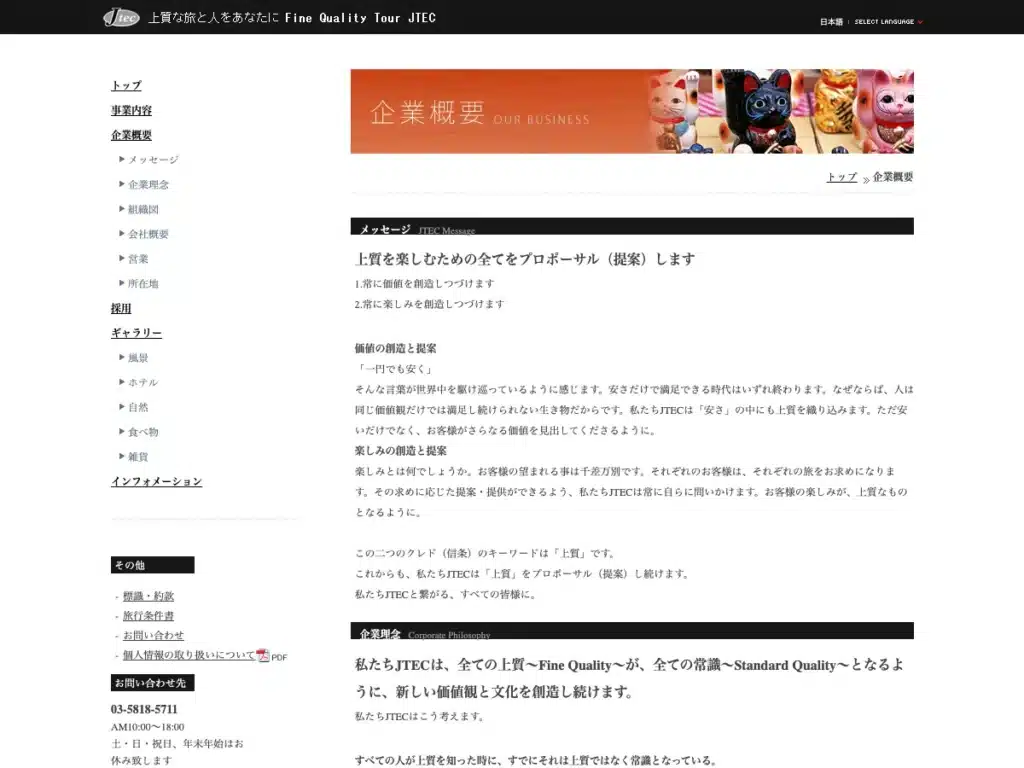Click the heading 楽しみの創造と提案
The width and height of the screenshot is (1024, 768).
[x=400, y=451]
